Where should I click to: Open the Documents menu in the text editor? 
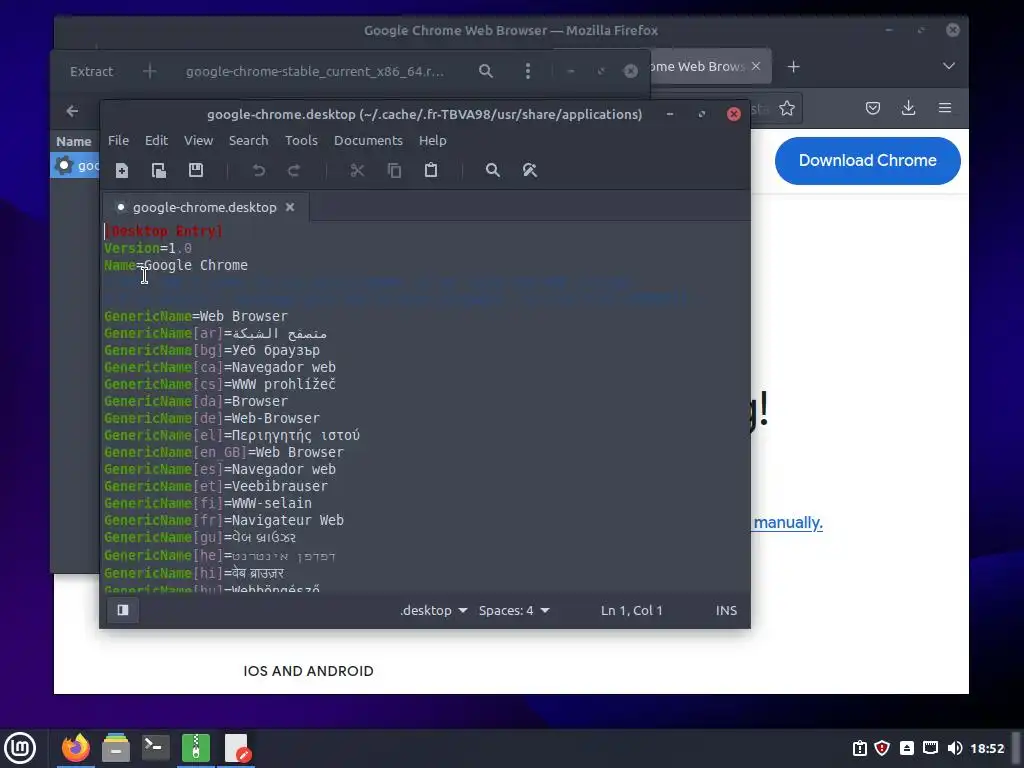coord(368,140)
